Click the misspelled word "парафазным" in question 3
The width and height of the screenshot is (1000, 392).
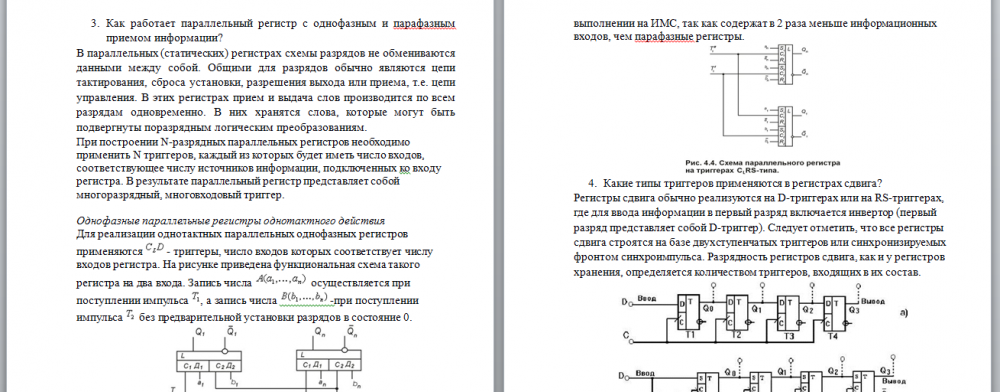point(424,24)
